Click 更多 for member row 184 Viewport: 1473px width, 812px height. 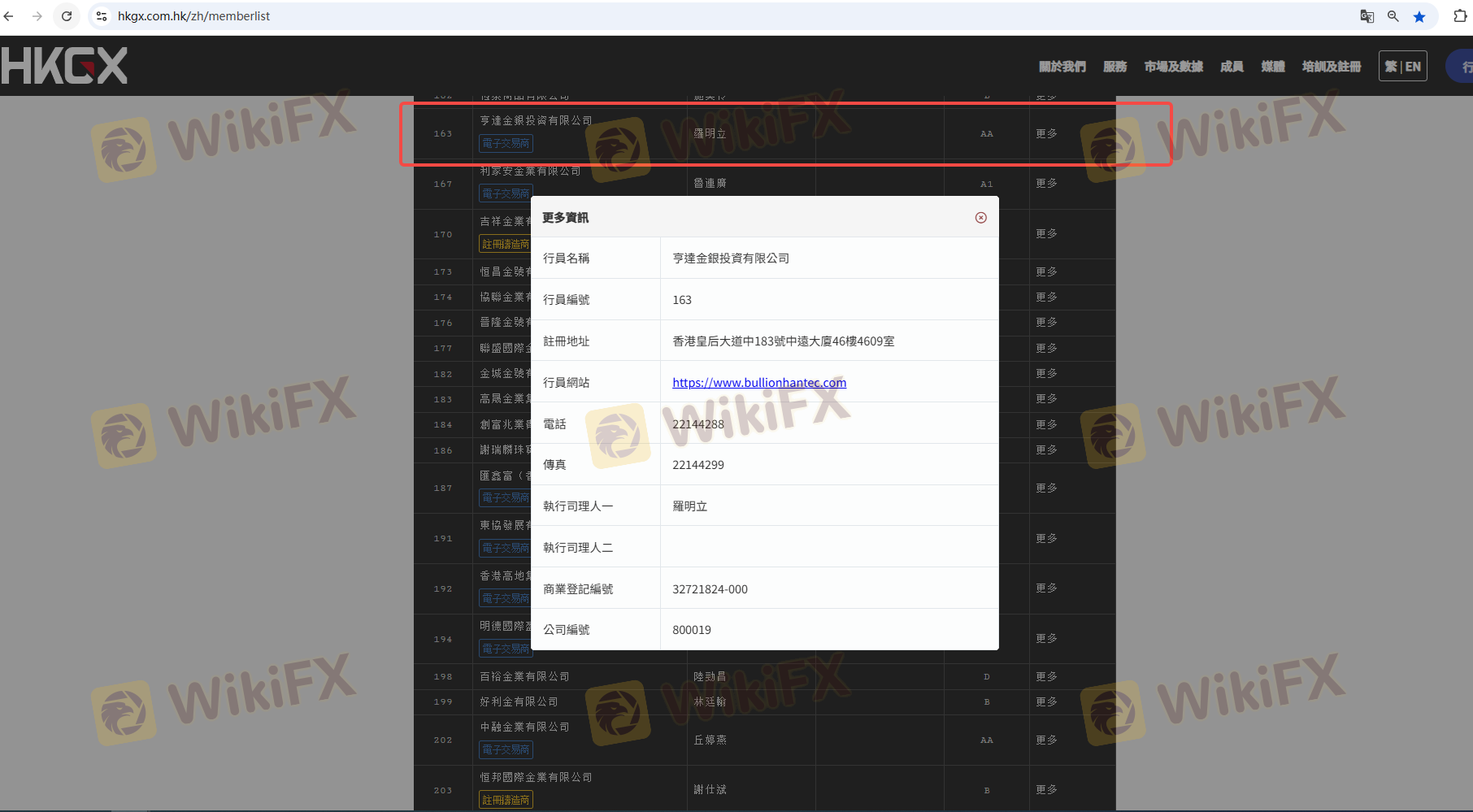(1046, 424)
